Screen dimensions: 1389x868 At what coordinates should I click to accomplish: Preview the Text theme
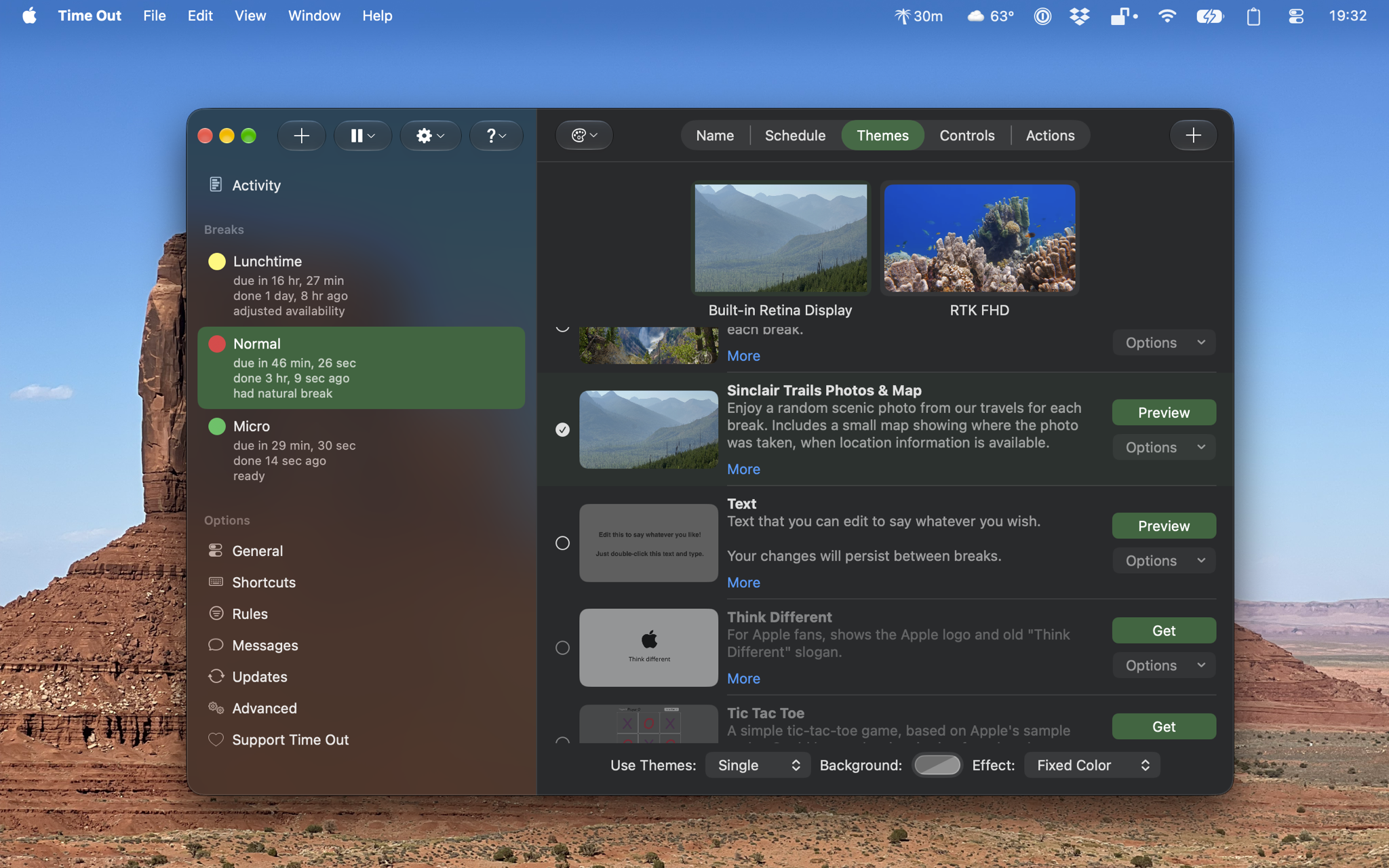click(1164, 526)
